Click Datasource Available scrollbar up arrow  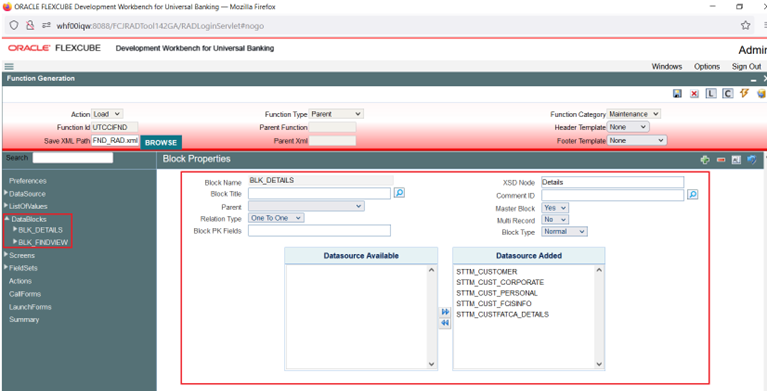pos(431,270)
